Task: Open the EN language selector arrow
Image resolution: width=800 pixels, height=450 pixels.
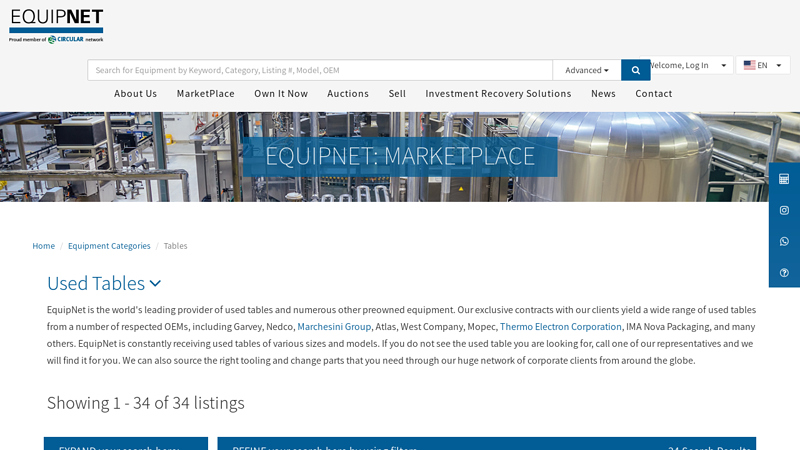Action: pyautogui.click(x=778, y=65)
